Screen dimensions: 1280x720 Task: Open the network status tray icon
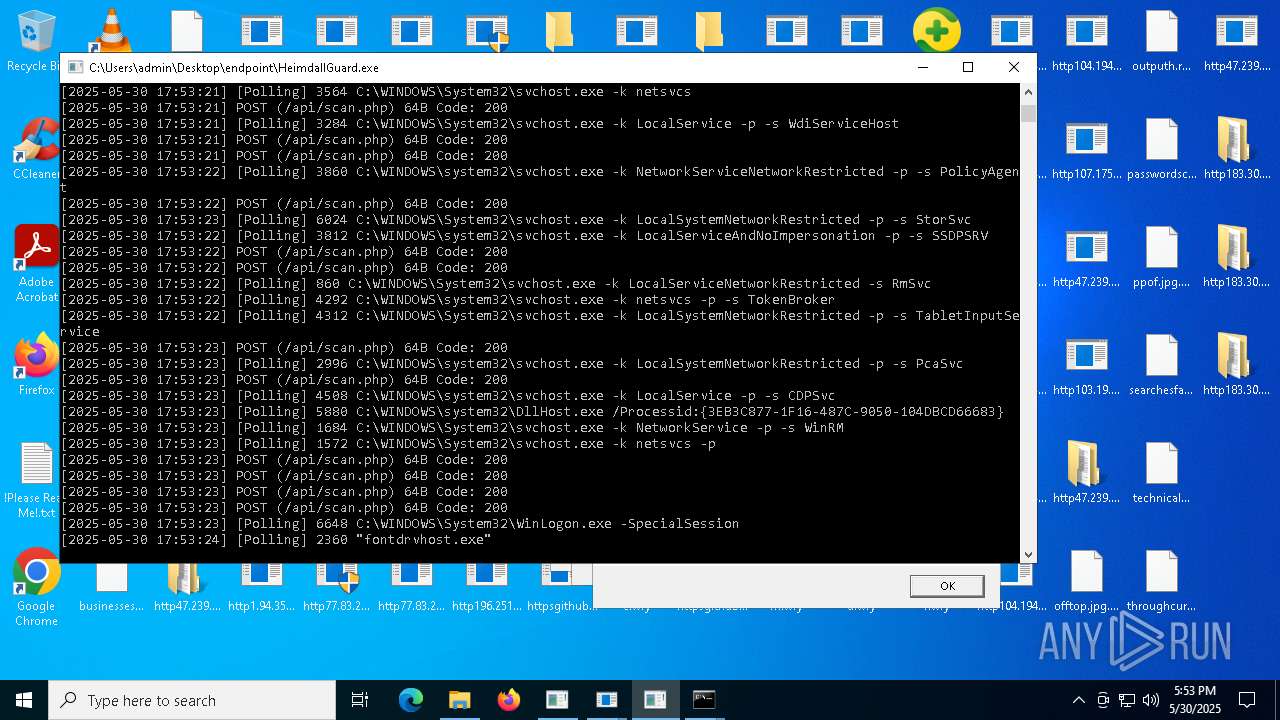pos(1127,700)
